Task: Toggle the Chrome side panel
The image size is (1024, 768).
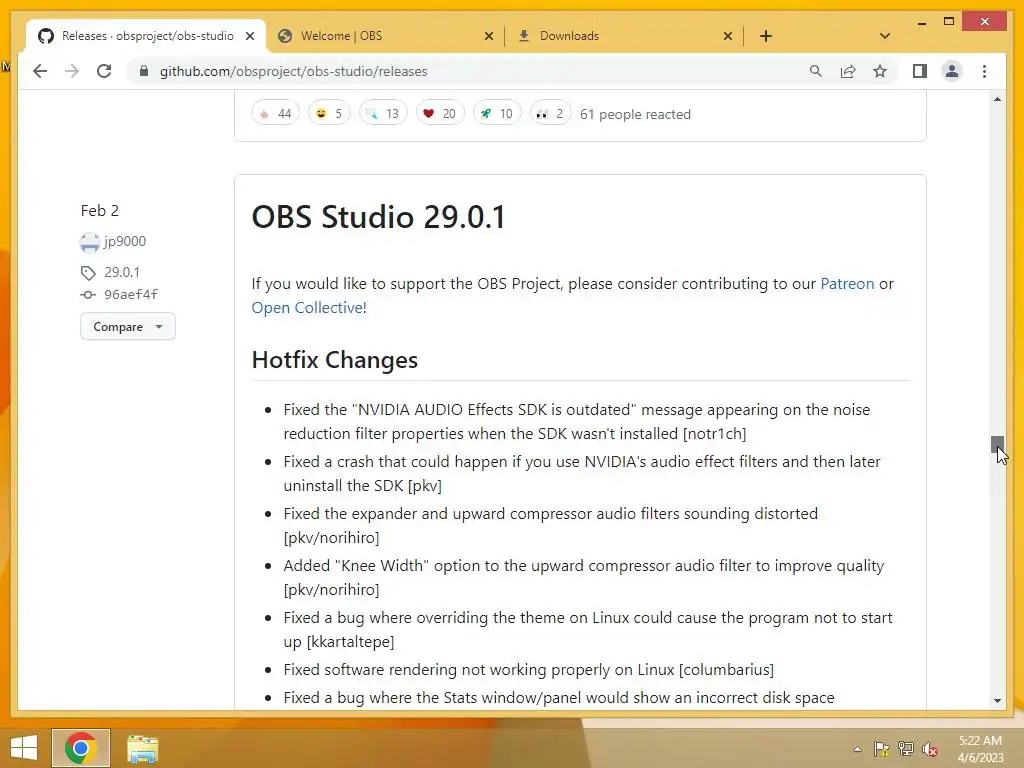Action: [x=920, y=71]
